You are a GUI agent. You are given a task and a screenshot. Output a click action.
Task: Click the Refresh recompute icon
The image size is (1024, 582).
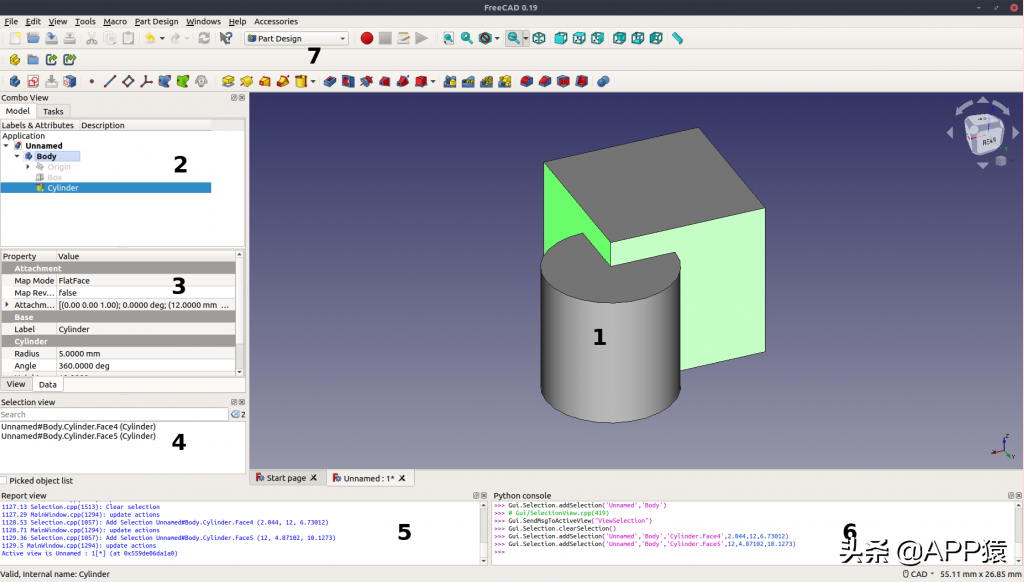point(204,38)
